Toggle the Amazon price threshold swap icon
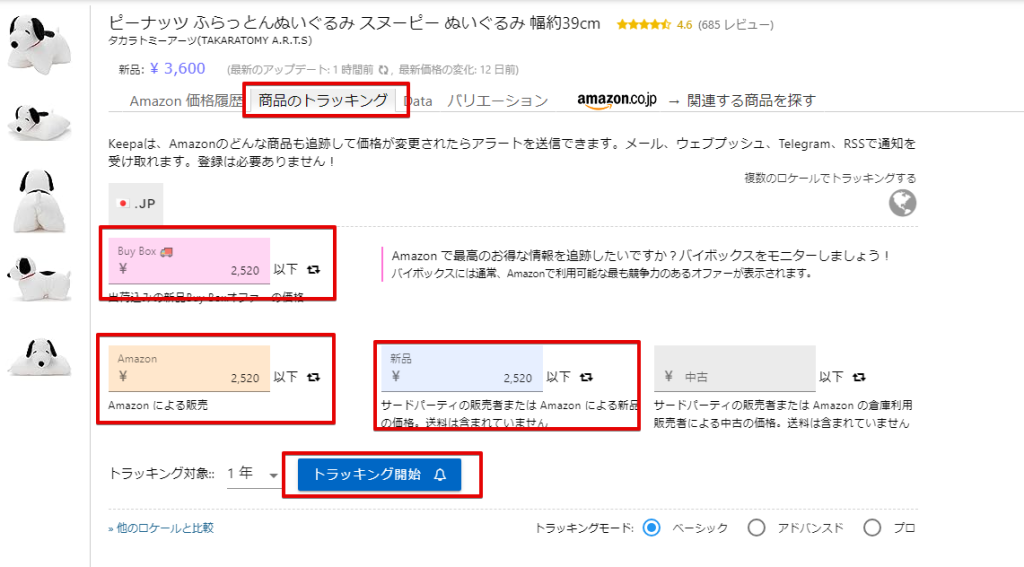The height and width of the screenshot is (567, 1024). click(x=314, y=378)
